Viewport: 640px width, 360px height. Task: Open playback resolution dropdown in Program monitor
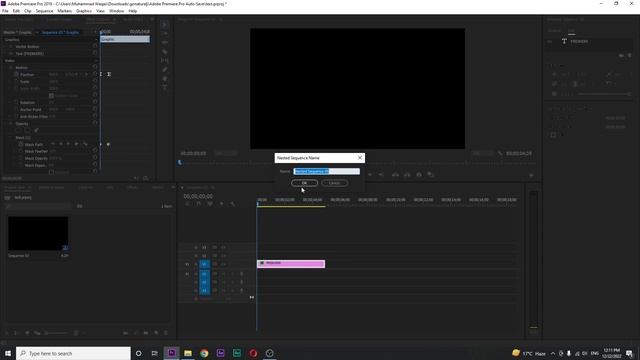pos(482,153)
